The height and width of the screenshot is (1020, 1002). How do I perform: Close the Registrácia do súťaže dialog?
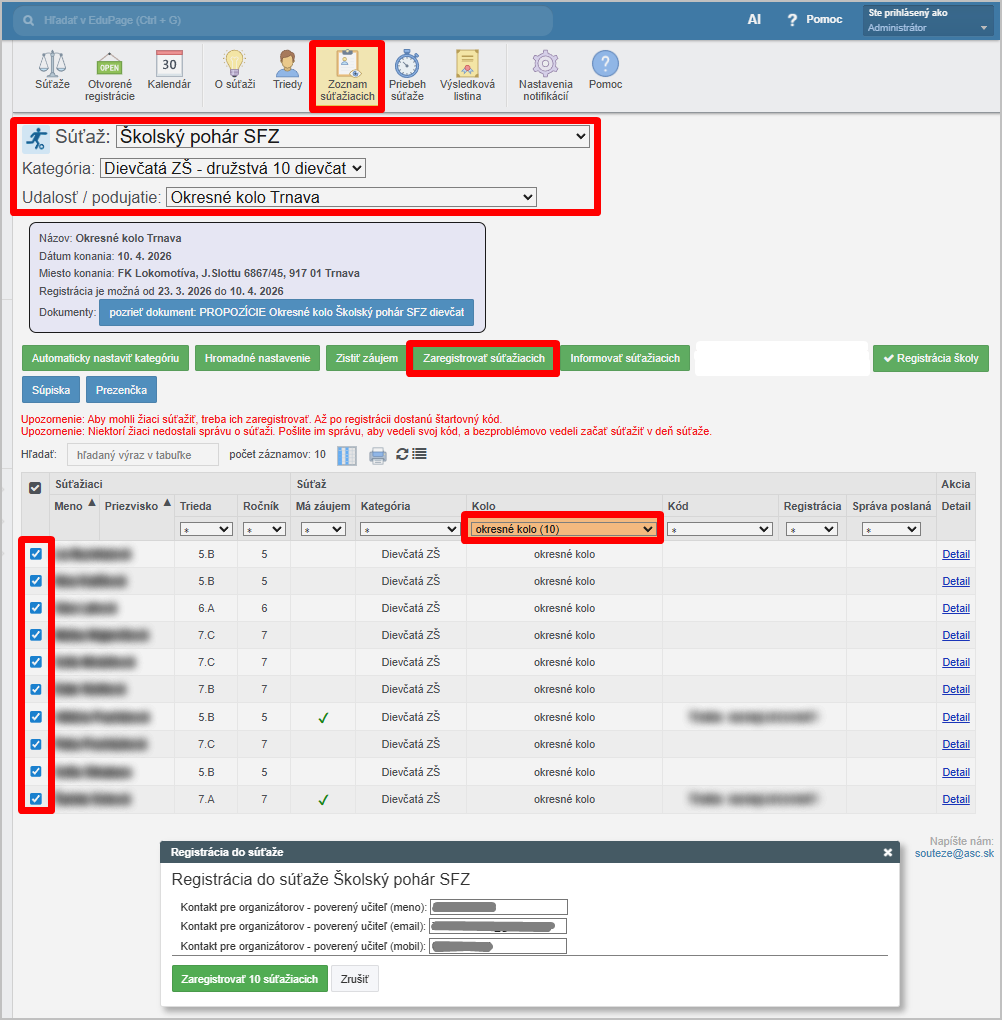[x=887, y=853]
